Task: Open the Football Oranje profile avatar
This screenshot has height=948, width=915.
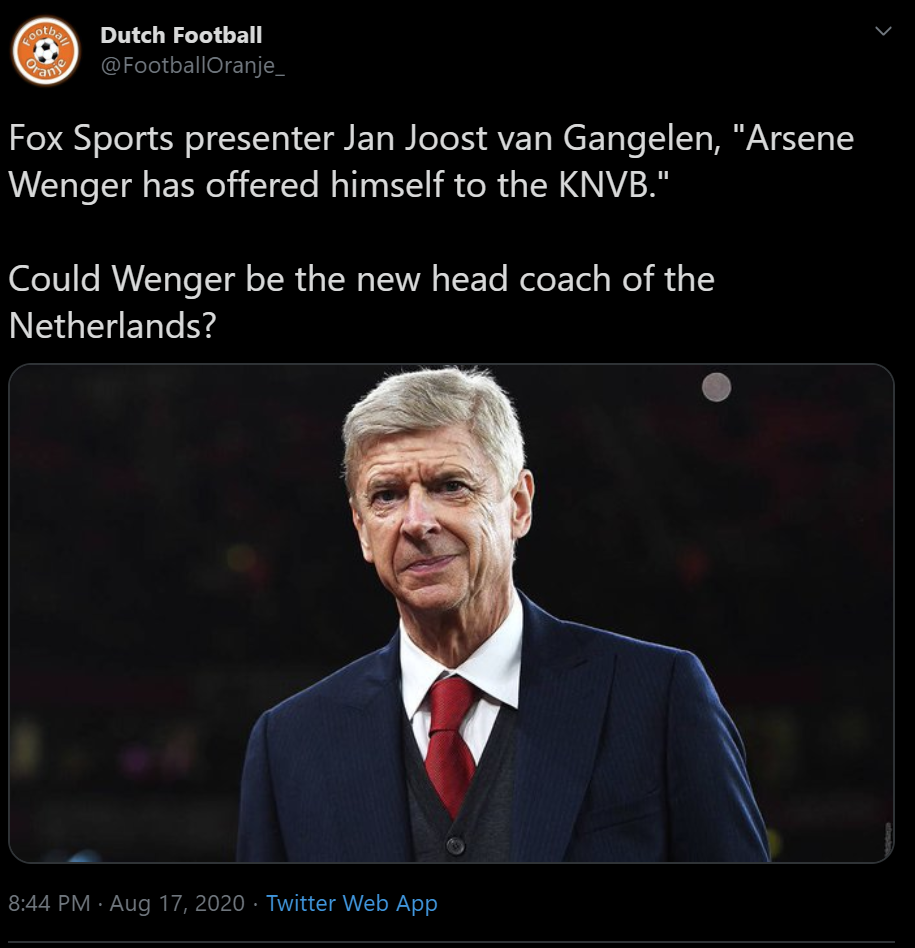Action: (x=45, y=50)
